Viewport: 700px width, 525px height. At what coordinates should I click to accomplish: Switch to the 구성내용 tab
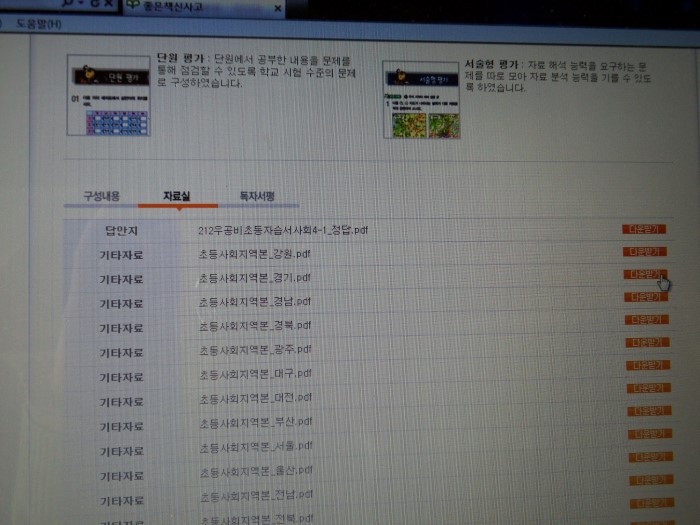point(100,196)
